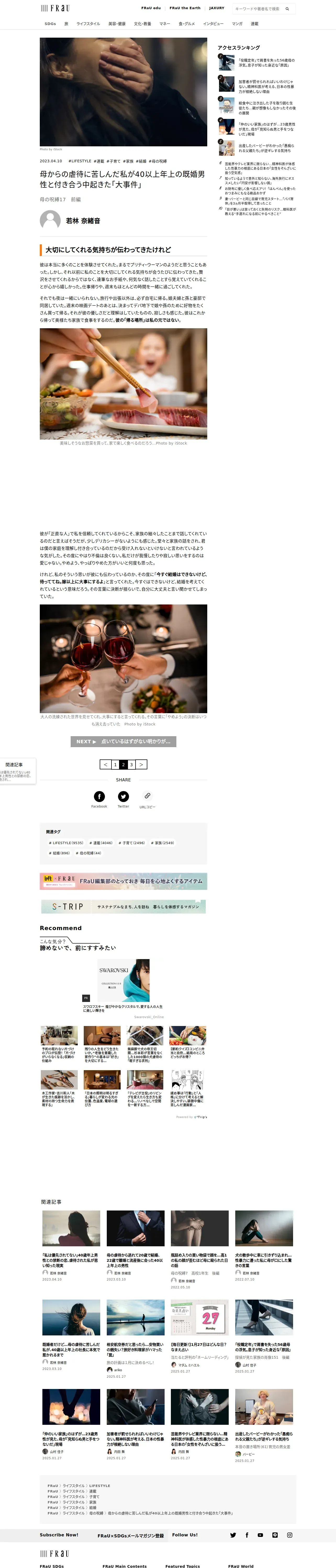Open FRaU Instagram in footer

click(x=290, y=1535)
